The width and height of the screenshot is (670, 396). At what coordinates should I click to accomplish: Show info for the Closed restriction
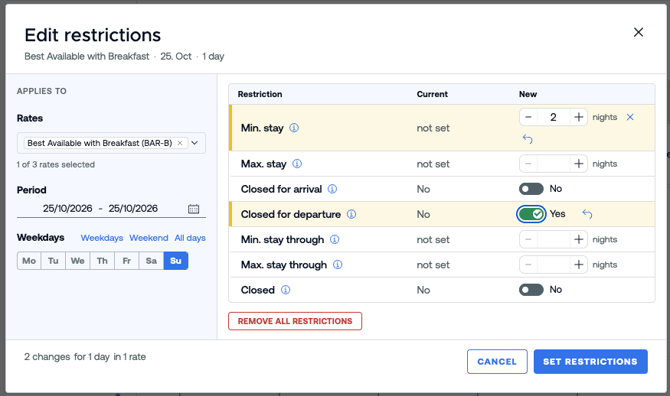[x=285, y=290]
